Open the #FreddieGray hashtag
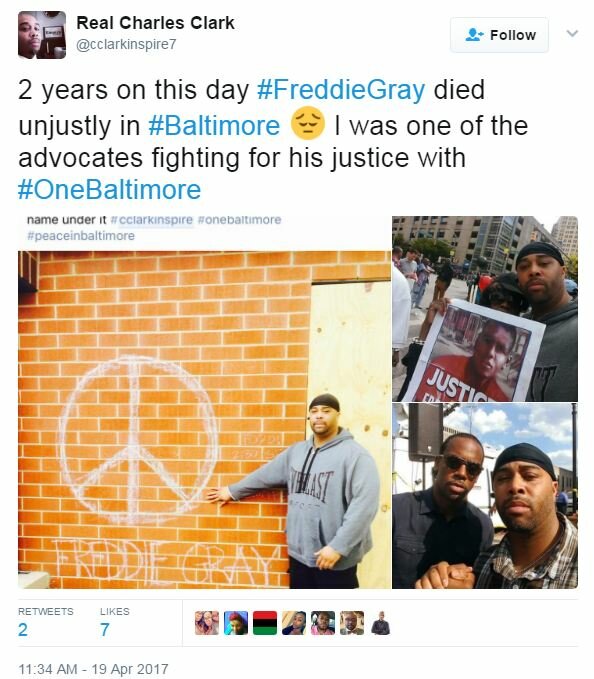This screenshot has width=594, height=679. 341,90
